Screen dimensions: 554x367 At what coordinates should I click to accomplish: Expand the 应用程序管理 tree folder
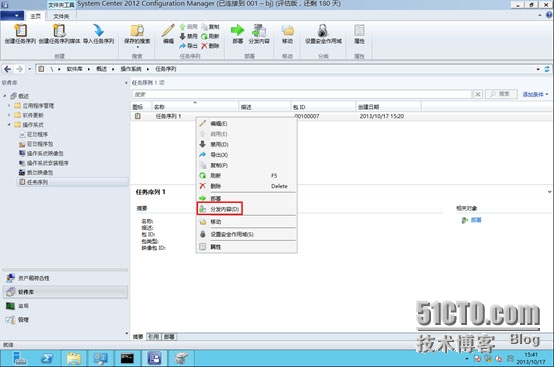pos(9,106)
